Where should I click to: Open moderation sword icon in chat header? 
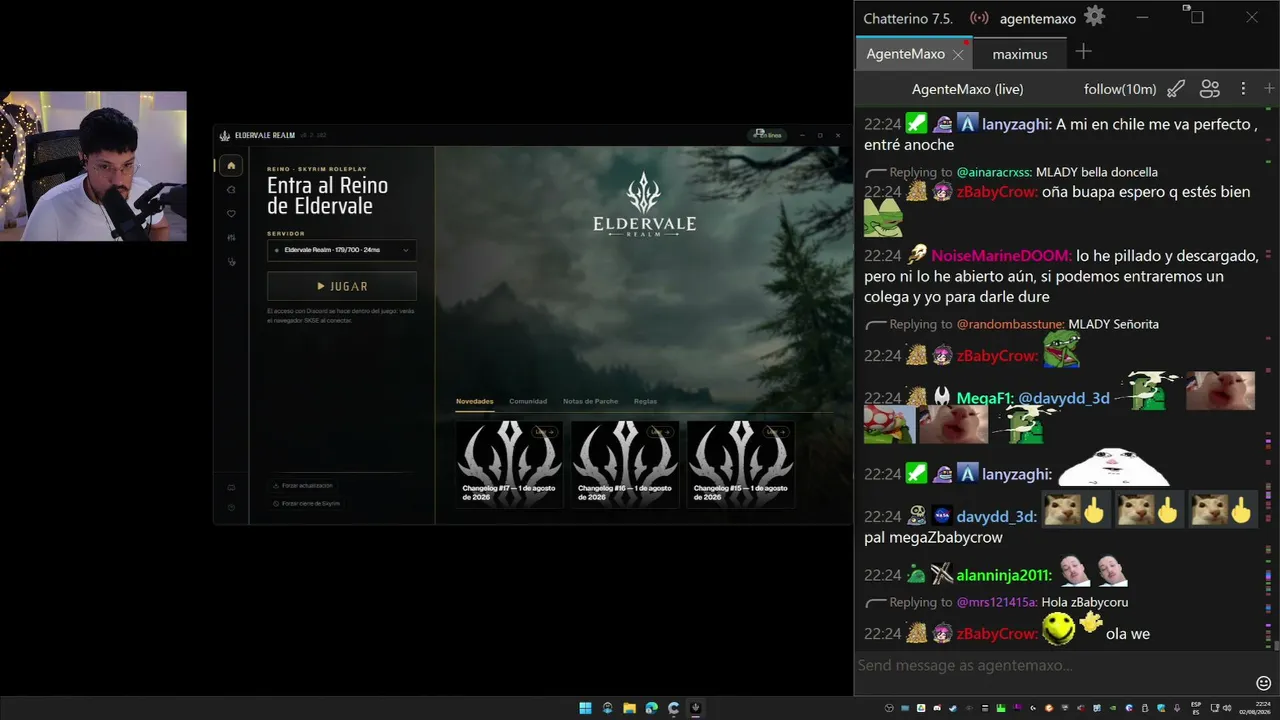point(1176,89)
